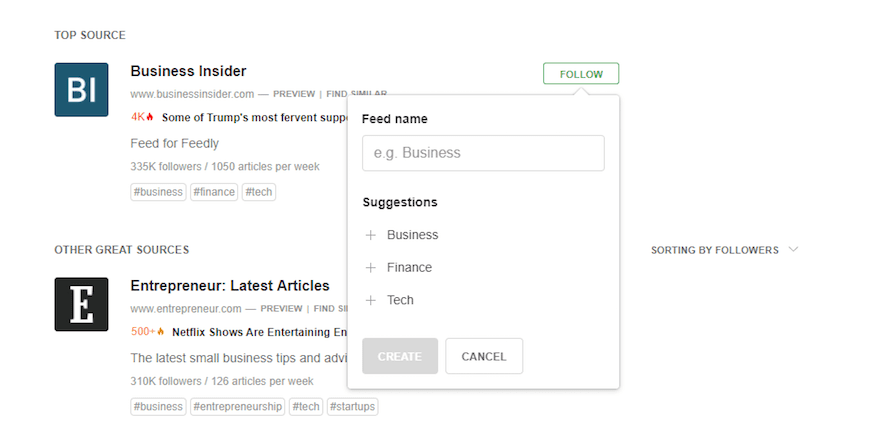Click plus icon next to Business suggestion

371,235
